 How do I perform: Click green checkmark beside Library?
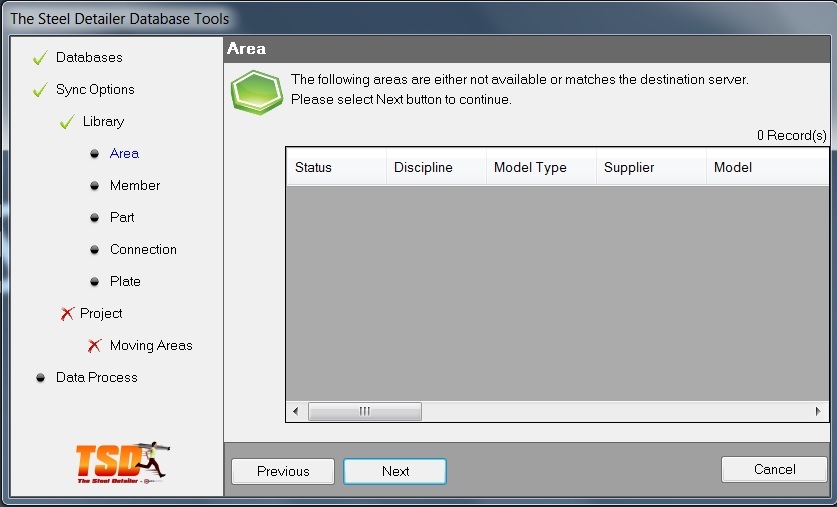pos(67,122)
